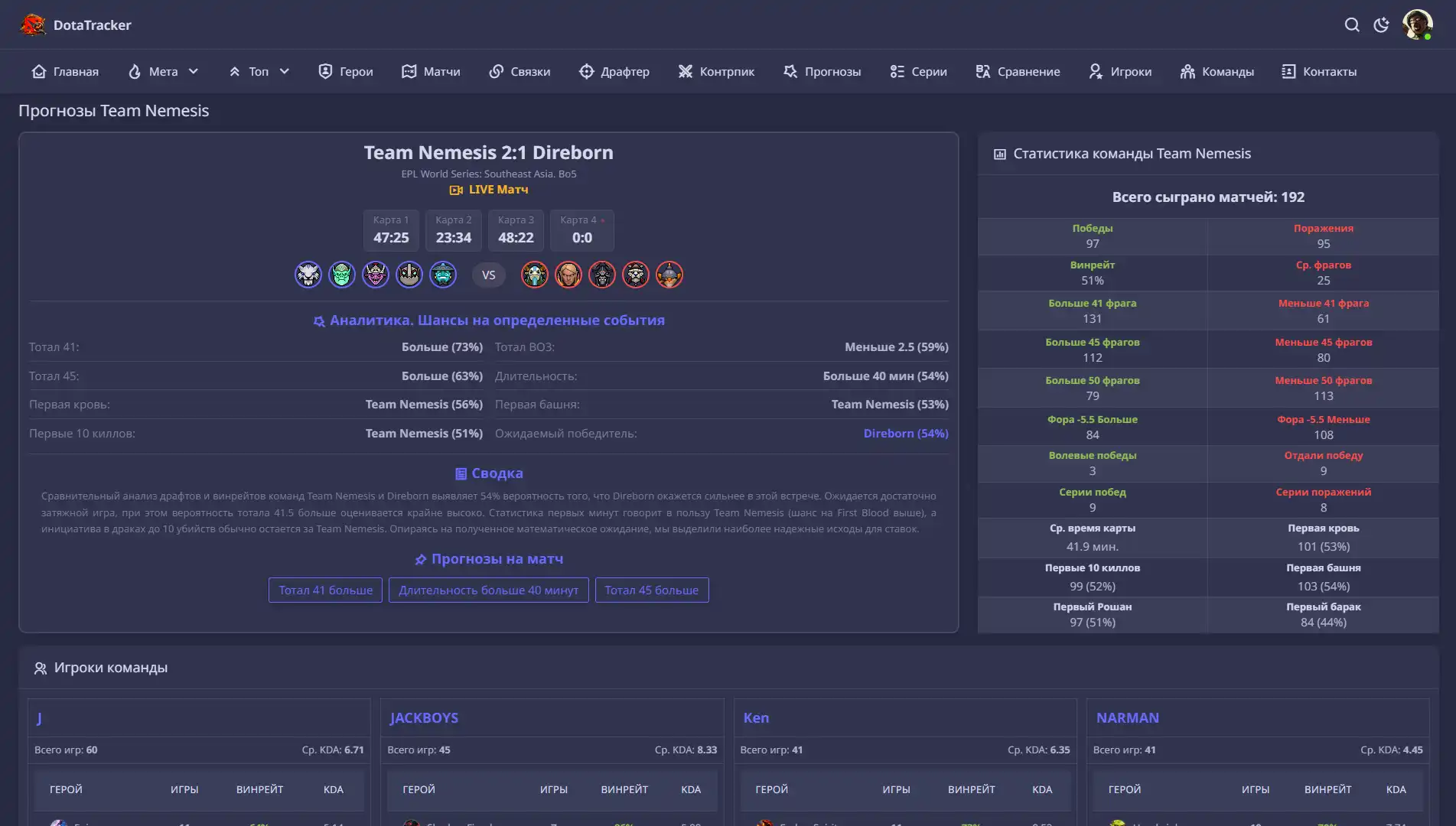Click the ГЕРОЙ column header in J card
The image size is (1456, 826).
coord(66,789)
